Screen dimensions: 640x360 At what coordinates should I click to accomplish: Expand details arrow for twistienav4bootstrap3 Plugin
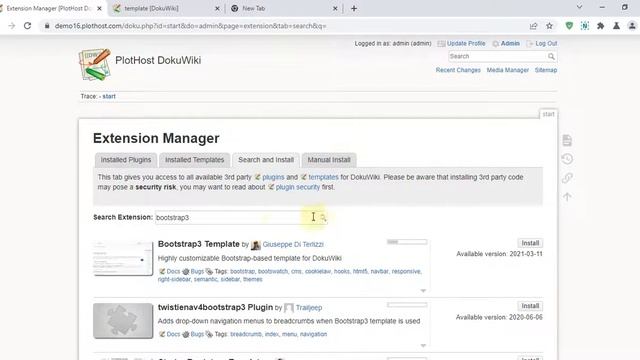423,345
